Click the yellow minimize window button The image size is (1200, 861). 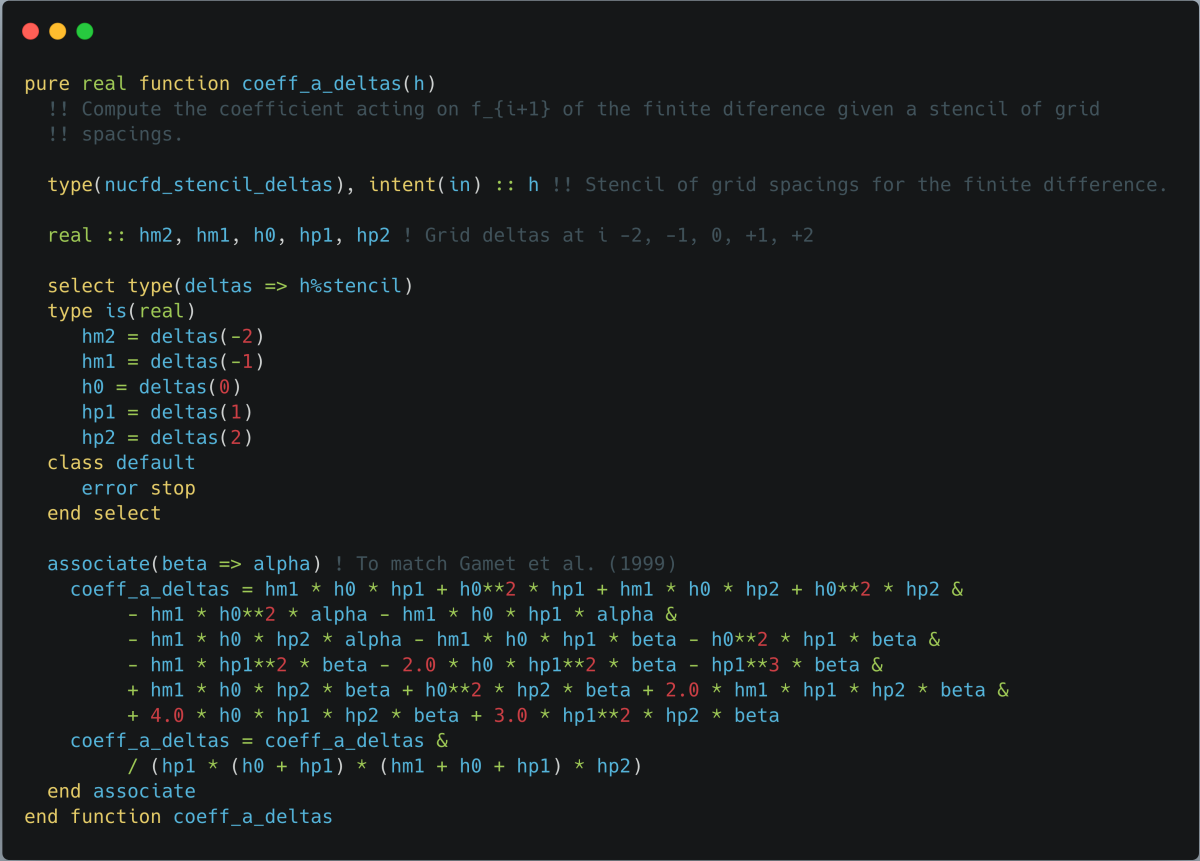coord(57,31)
